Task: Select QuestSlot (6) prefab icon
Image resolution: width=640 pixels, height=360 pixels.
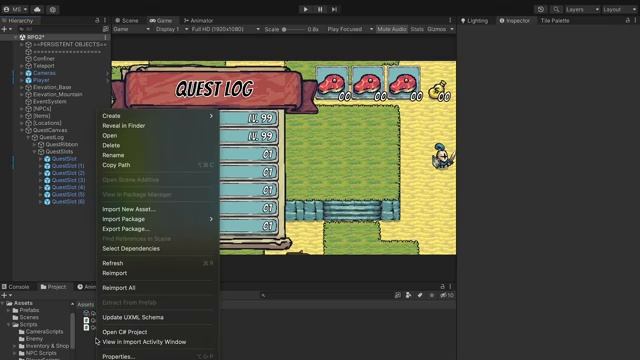Action: [x=47, y=202]
